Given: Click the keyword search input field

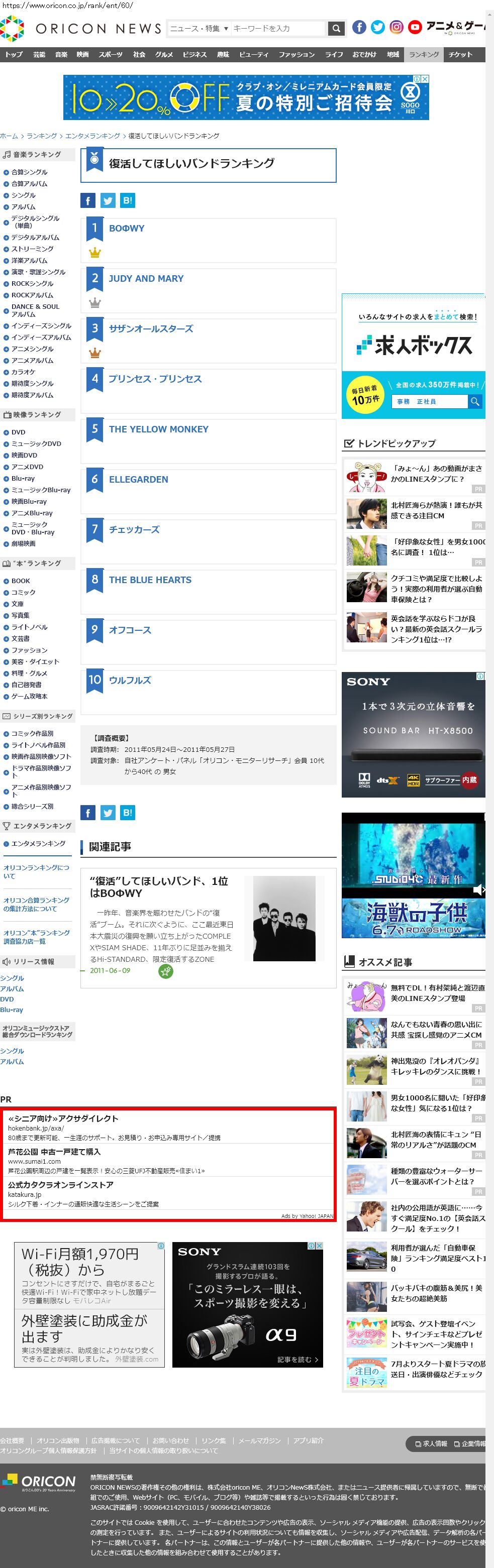Looking at the screenshot, I should pos(278,28).
